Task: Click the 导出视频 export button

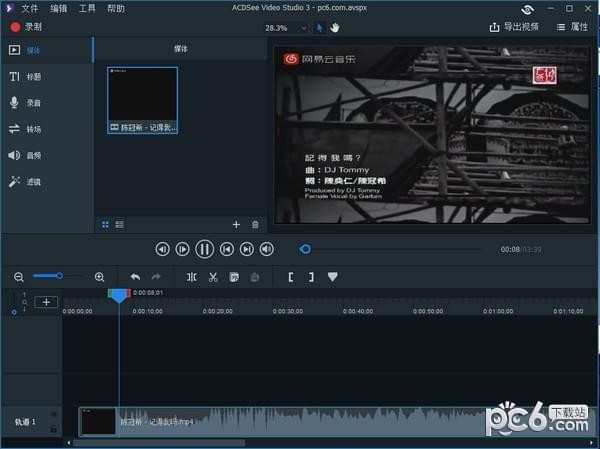Action: 514,27
